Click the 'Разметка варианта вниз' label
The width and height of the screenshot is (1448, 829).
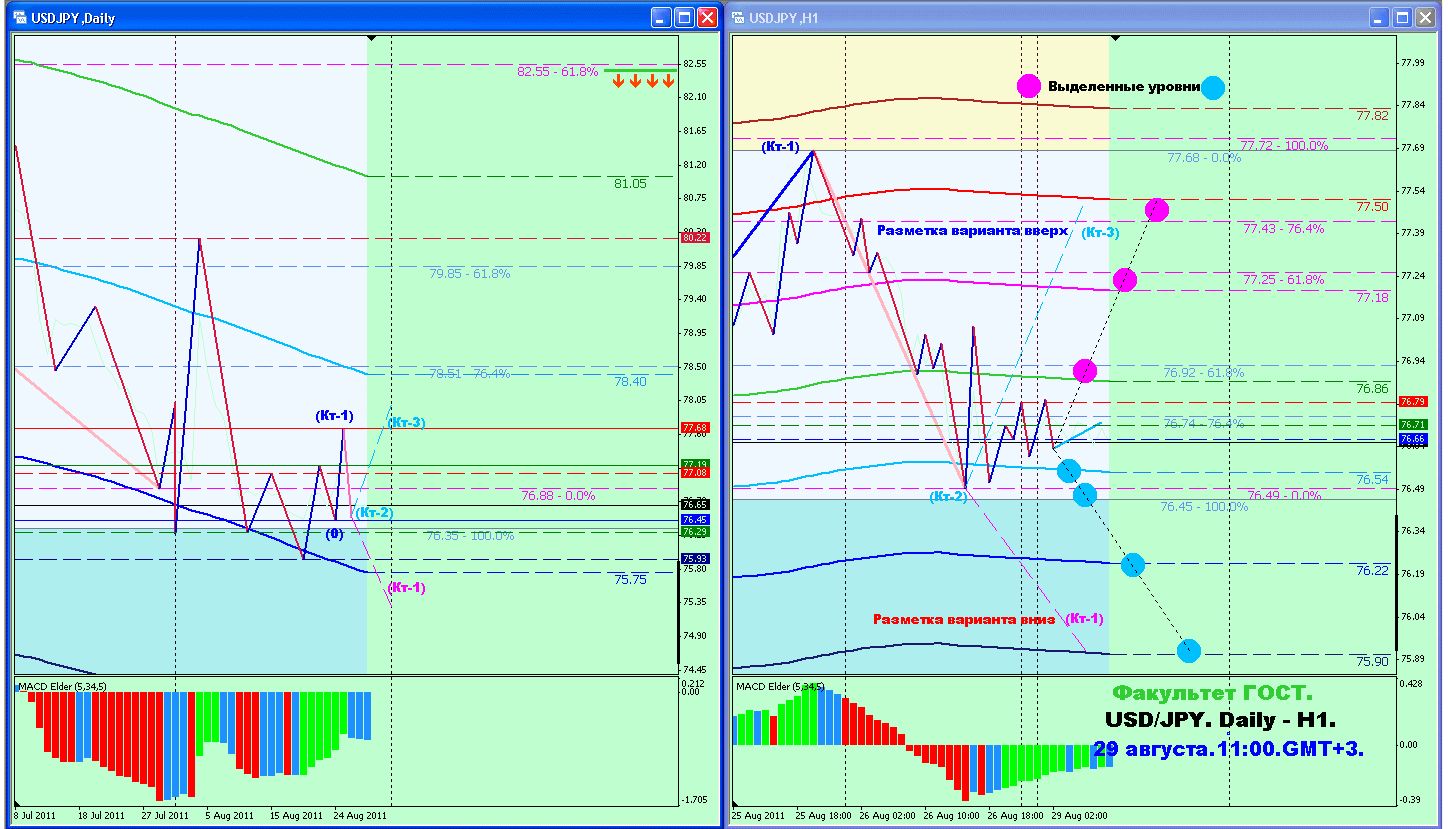(x=964, y=619)
